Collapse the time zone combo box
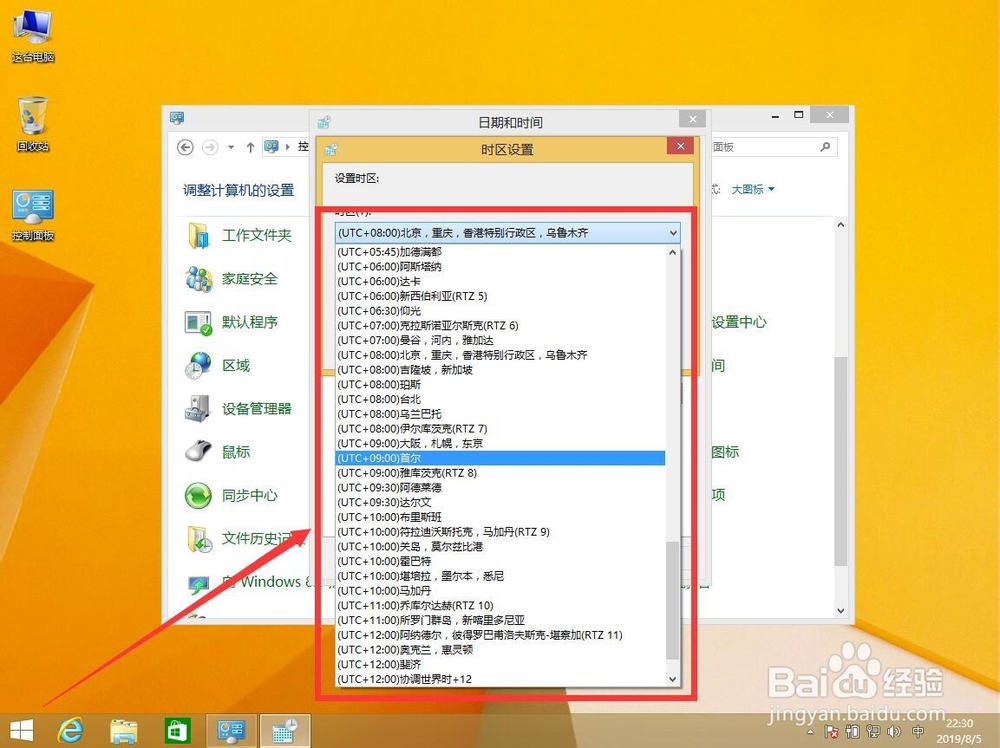 (673, 233)
